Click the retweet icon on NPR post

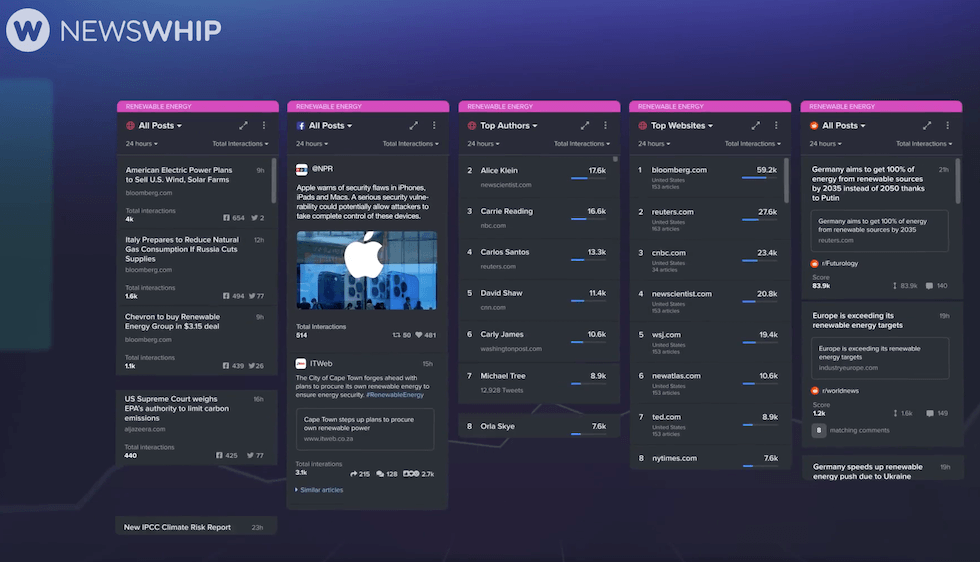pos(396,335)
